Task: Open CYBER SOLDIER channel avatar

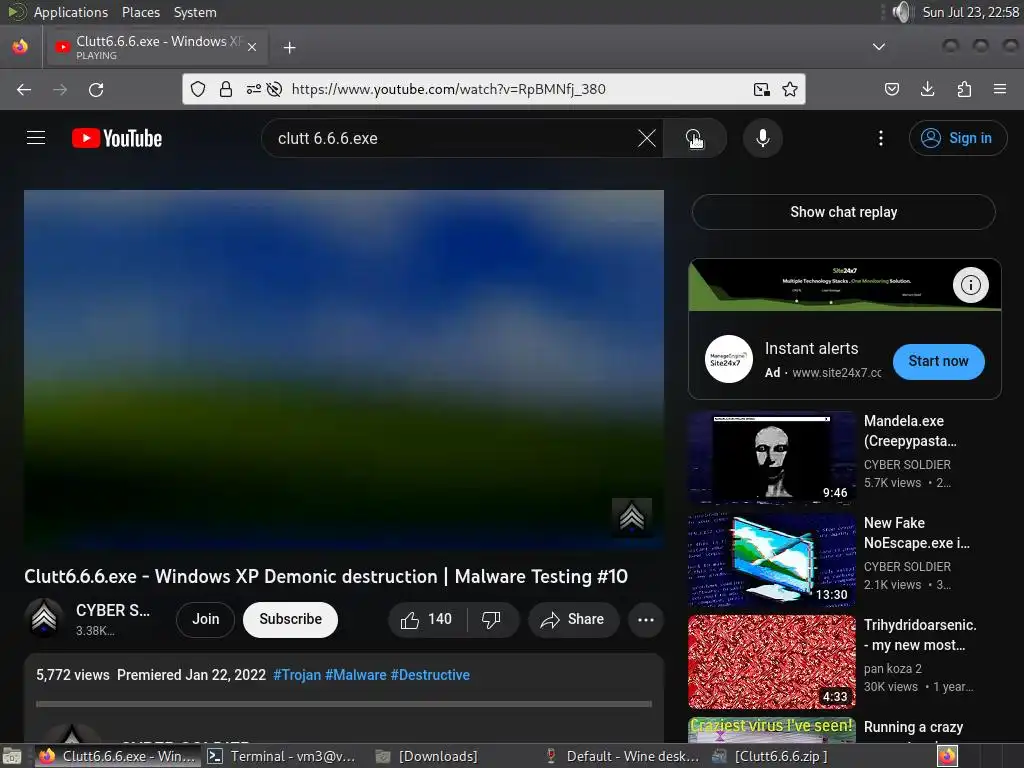Action: pyautogui.click(x=44, y=618)
